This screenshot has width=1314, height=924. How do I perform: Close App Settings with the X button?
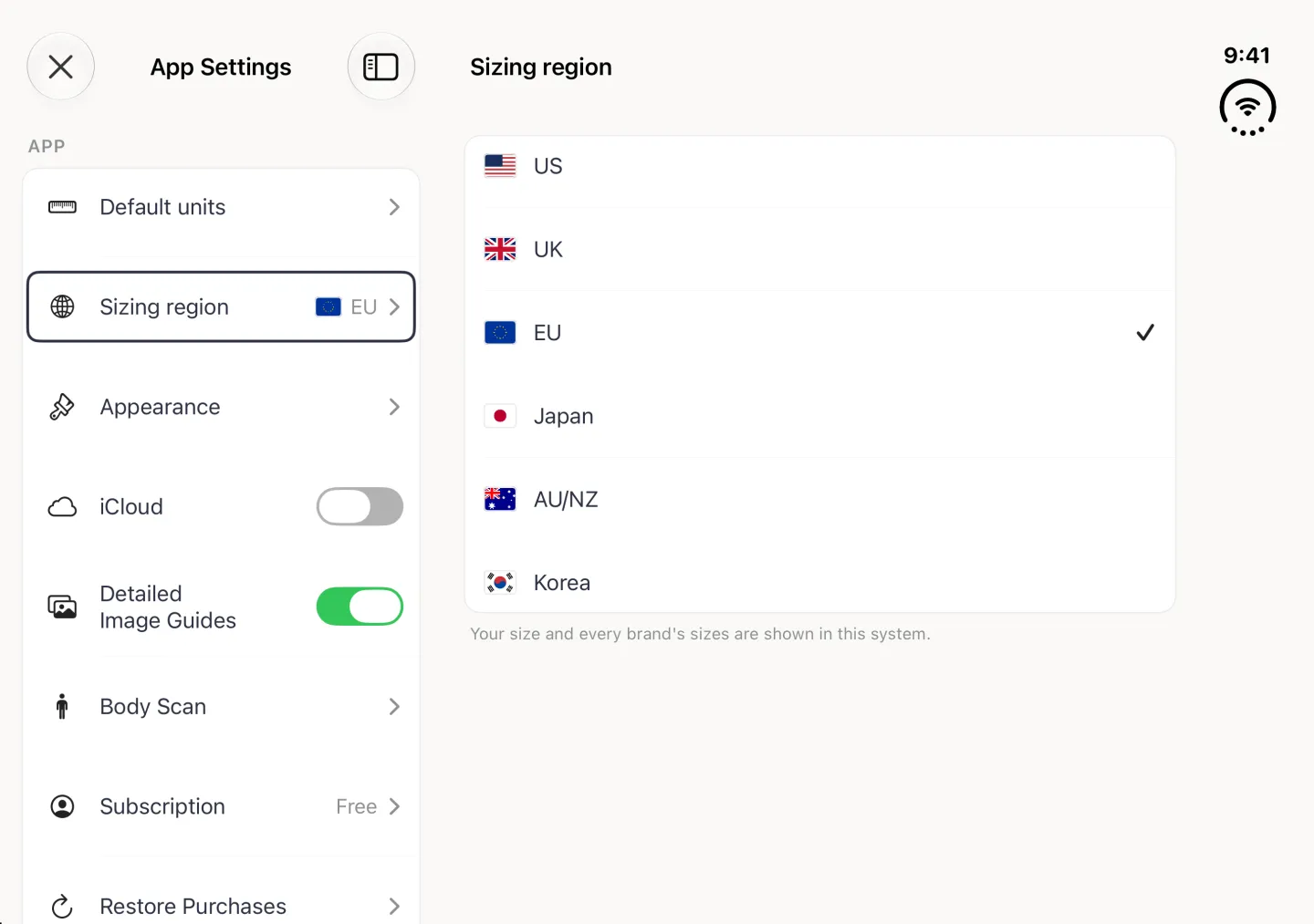(x=61, y=67)
